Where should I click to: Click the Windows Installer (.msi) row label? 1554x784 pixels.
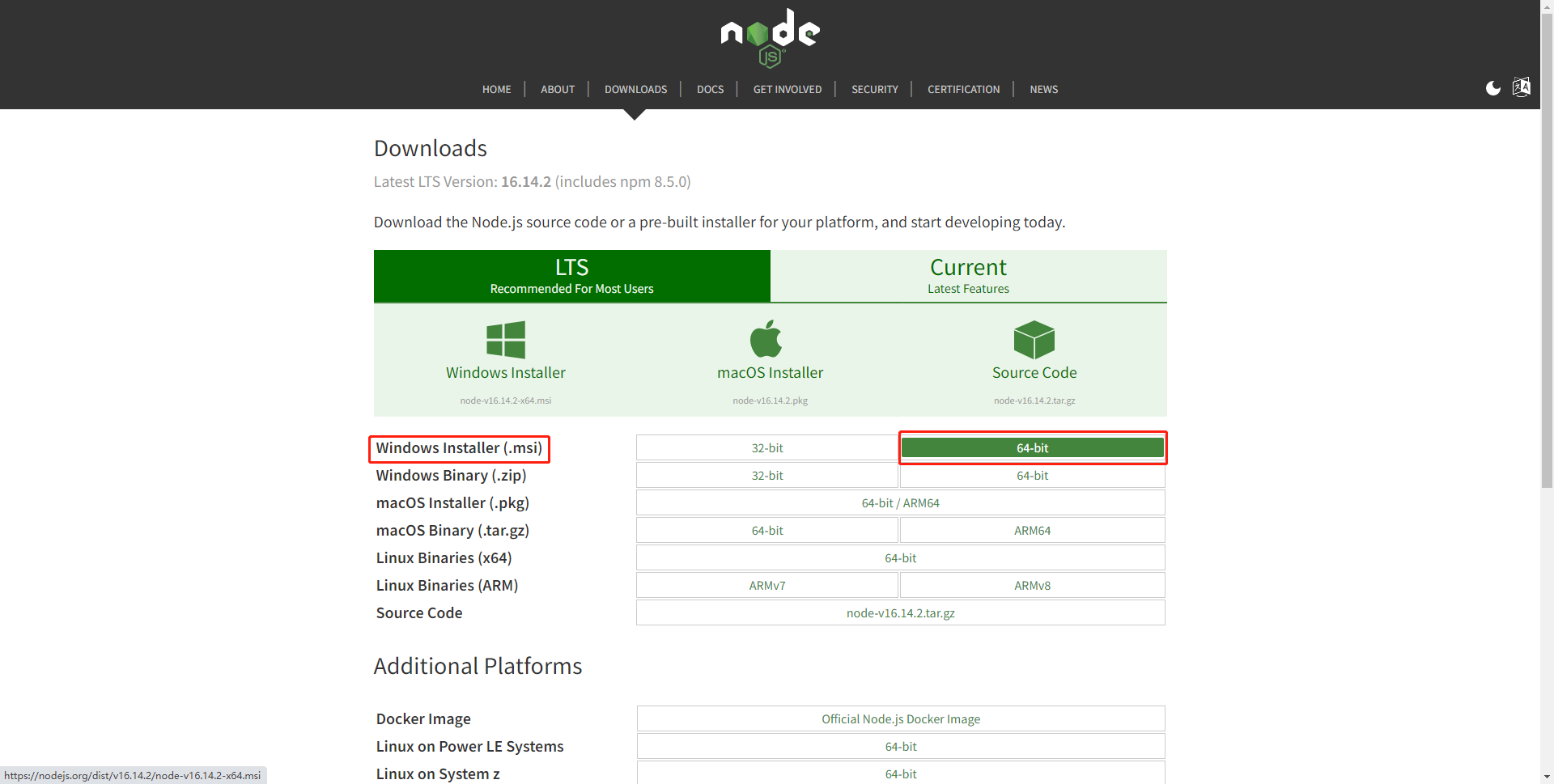point(459,448)
